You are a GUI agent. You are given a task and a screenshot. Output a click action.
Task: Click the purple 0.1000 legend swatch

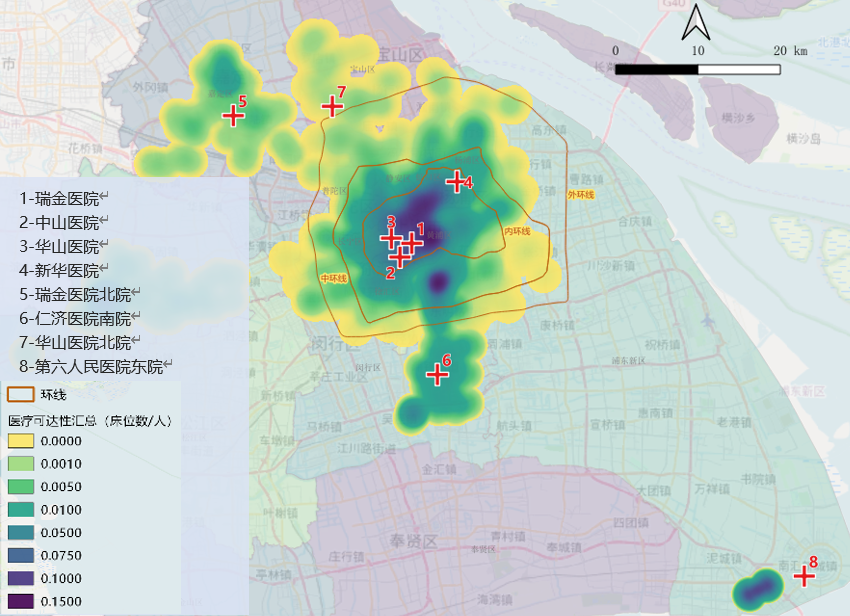(x=21, y=578)
